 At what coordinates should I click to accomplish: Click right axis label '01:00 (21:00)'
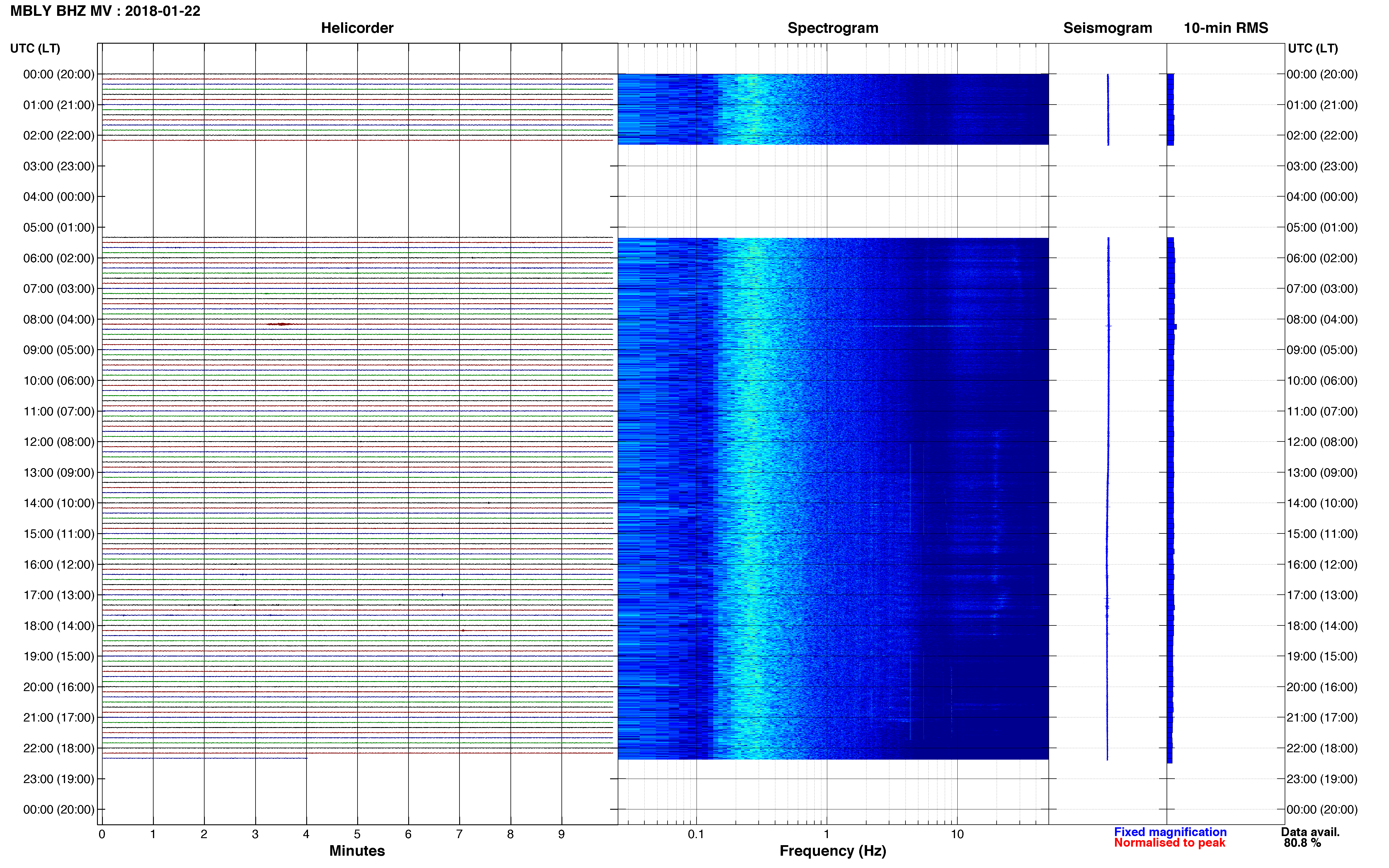[1322, 105]
